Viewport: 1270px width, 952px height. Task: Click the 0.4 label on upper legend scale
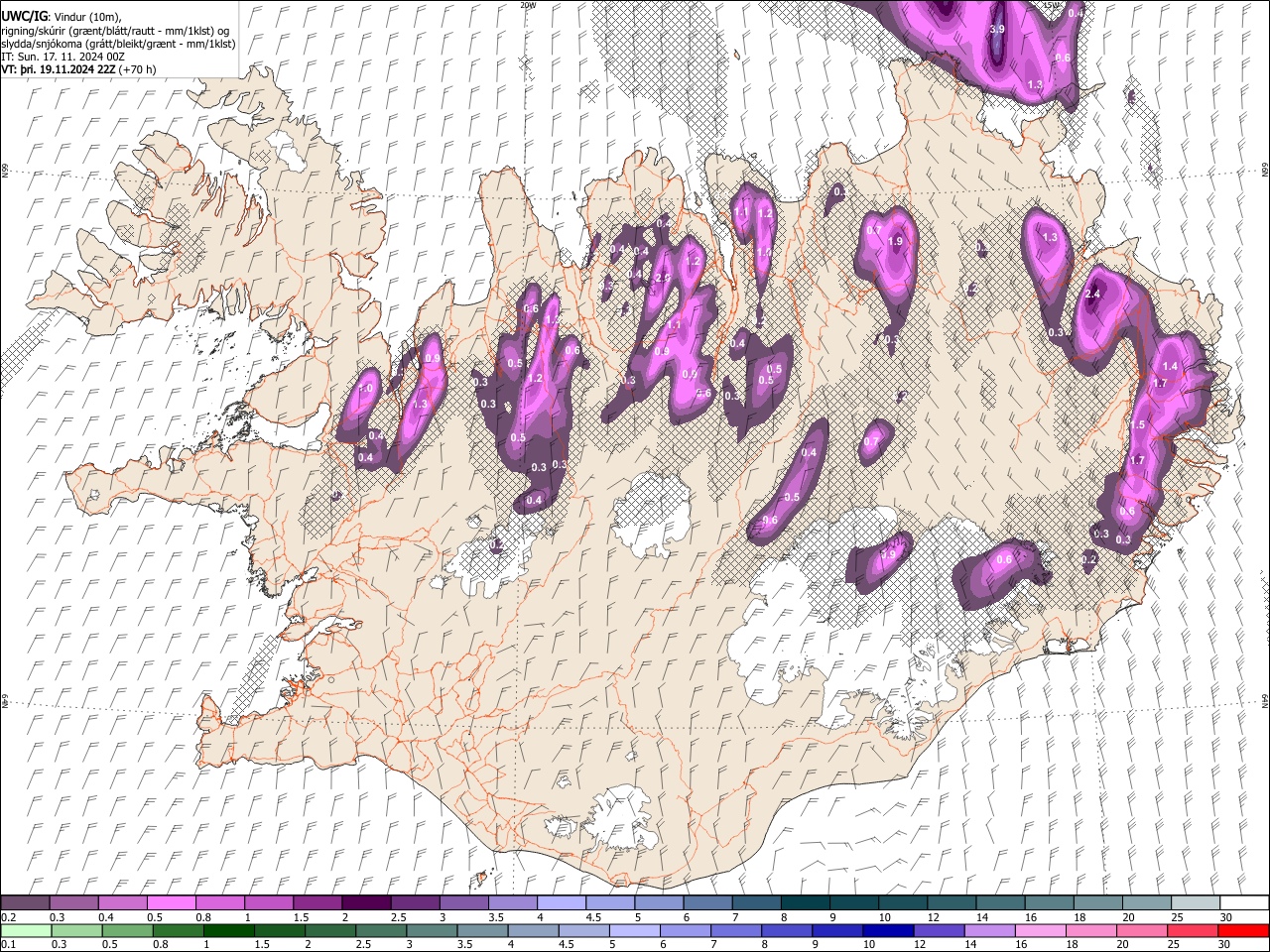(106, 917)
